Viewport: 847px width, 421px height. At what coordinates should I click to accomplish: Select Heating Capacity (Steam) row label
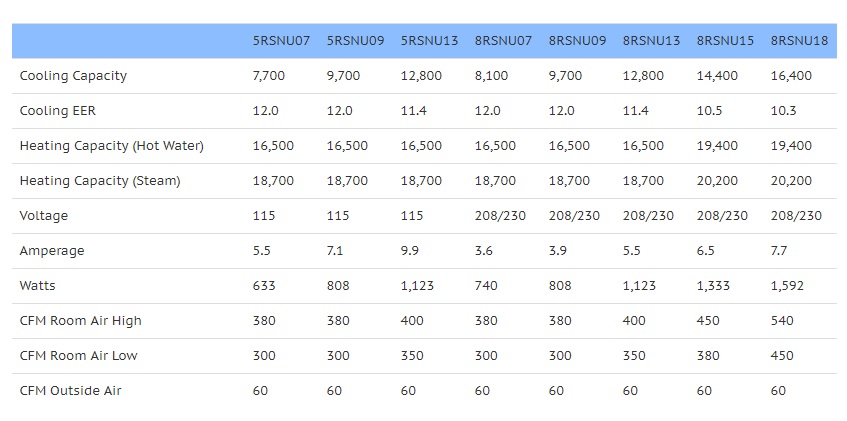tap(100, 181)
